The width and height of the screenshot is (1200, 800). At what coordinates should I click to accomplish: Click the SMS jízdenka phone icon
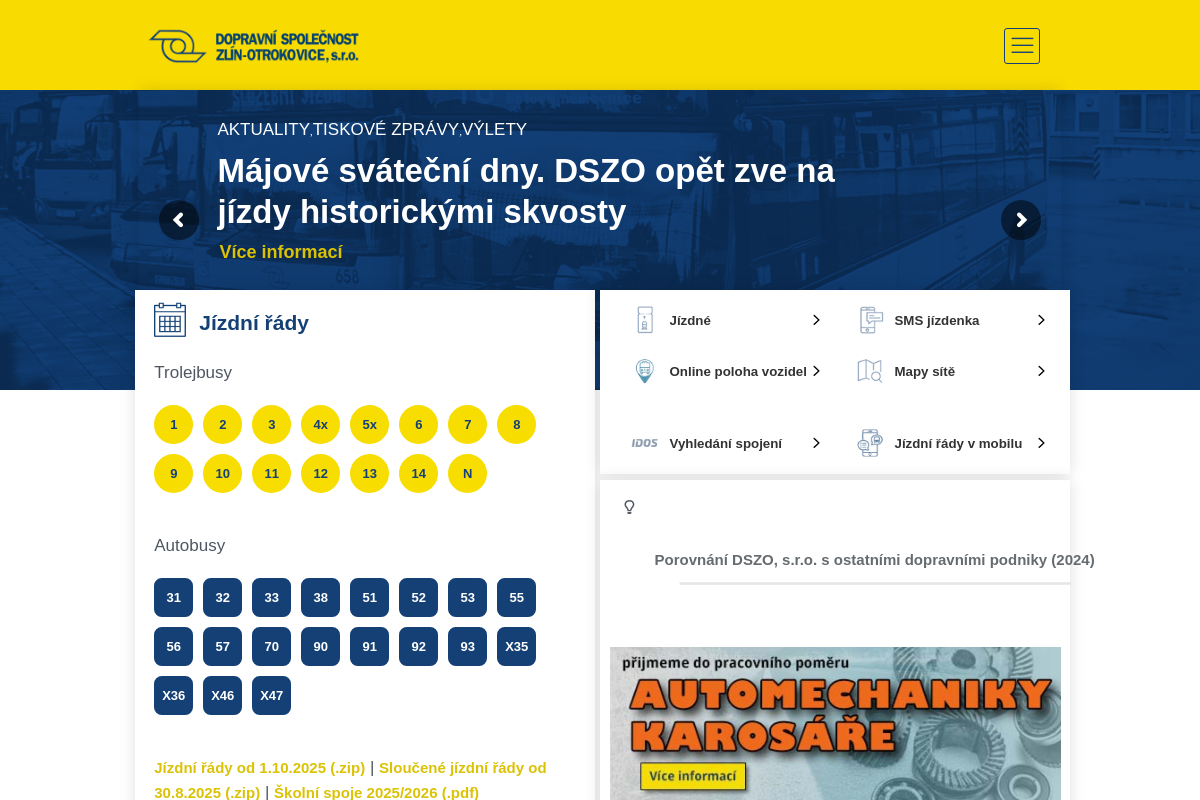point(871,320)
